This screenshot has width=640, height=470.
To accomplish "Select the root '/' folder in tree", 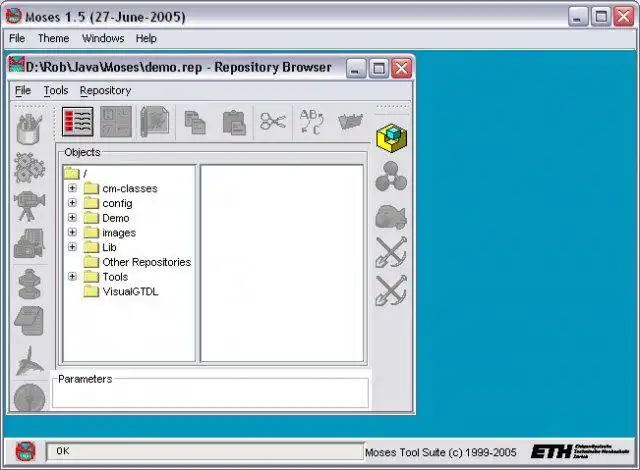I will (x=76, y=174).
